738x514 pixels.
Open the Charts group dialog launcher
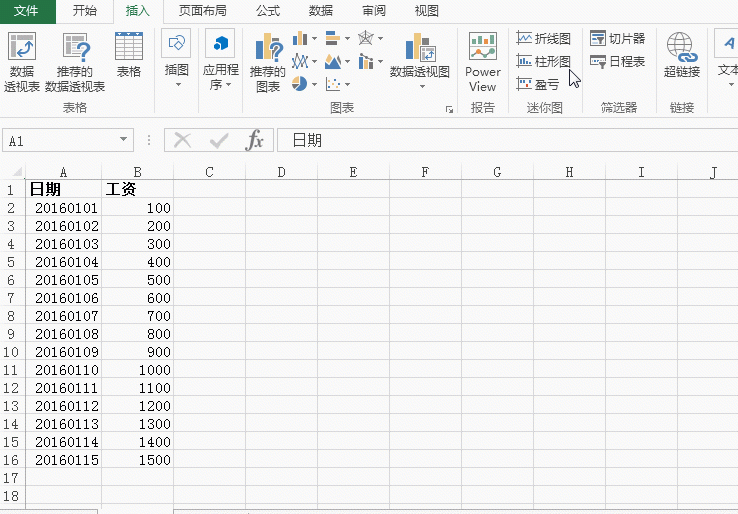(449, 108)
